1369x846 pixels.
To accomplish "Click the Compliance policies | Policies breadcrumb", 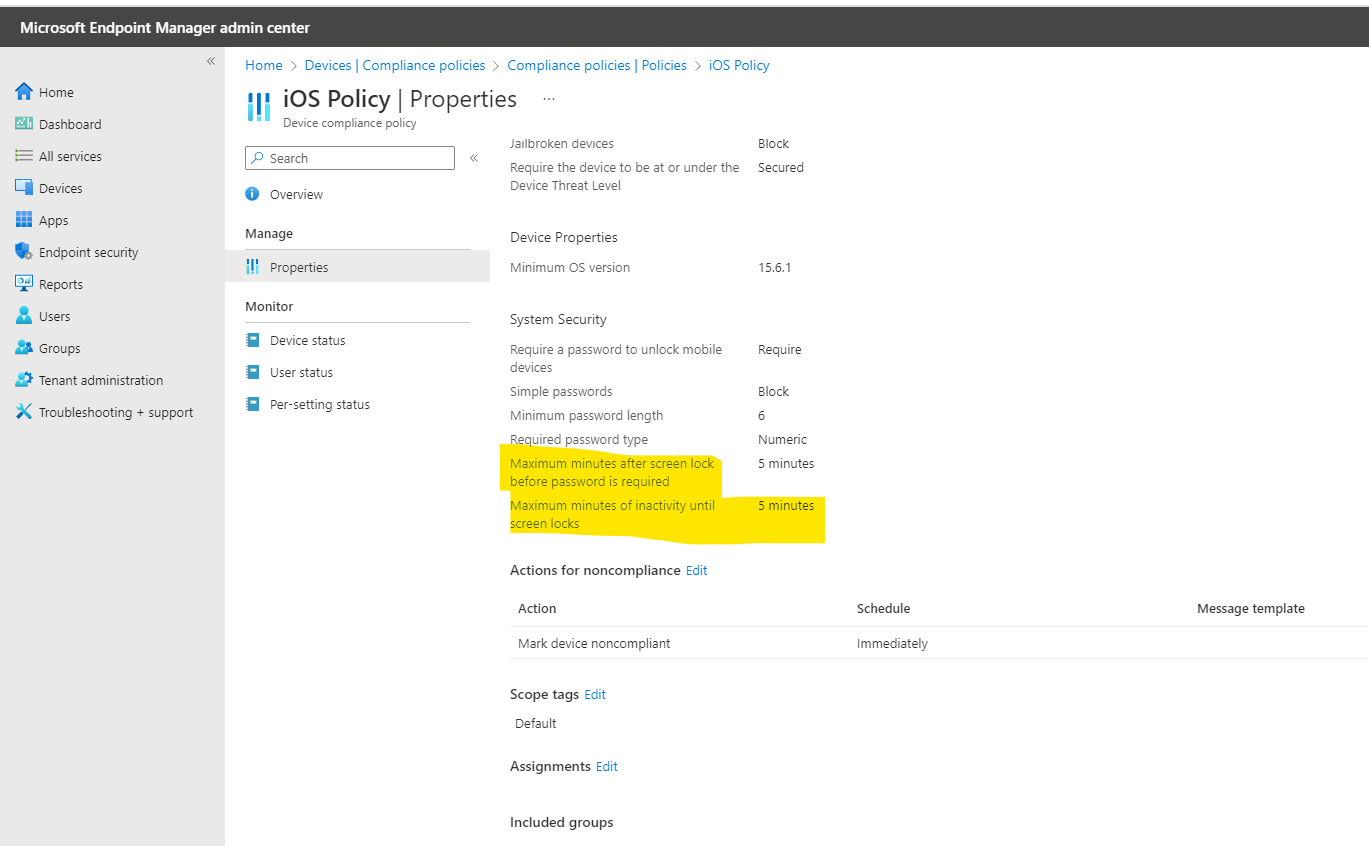I will click(x=597, y=65).
